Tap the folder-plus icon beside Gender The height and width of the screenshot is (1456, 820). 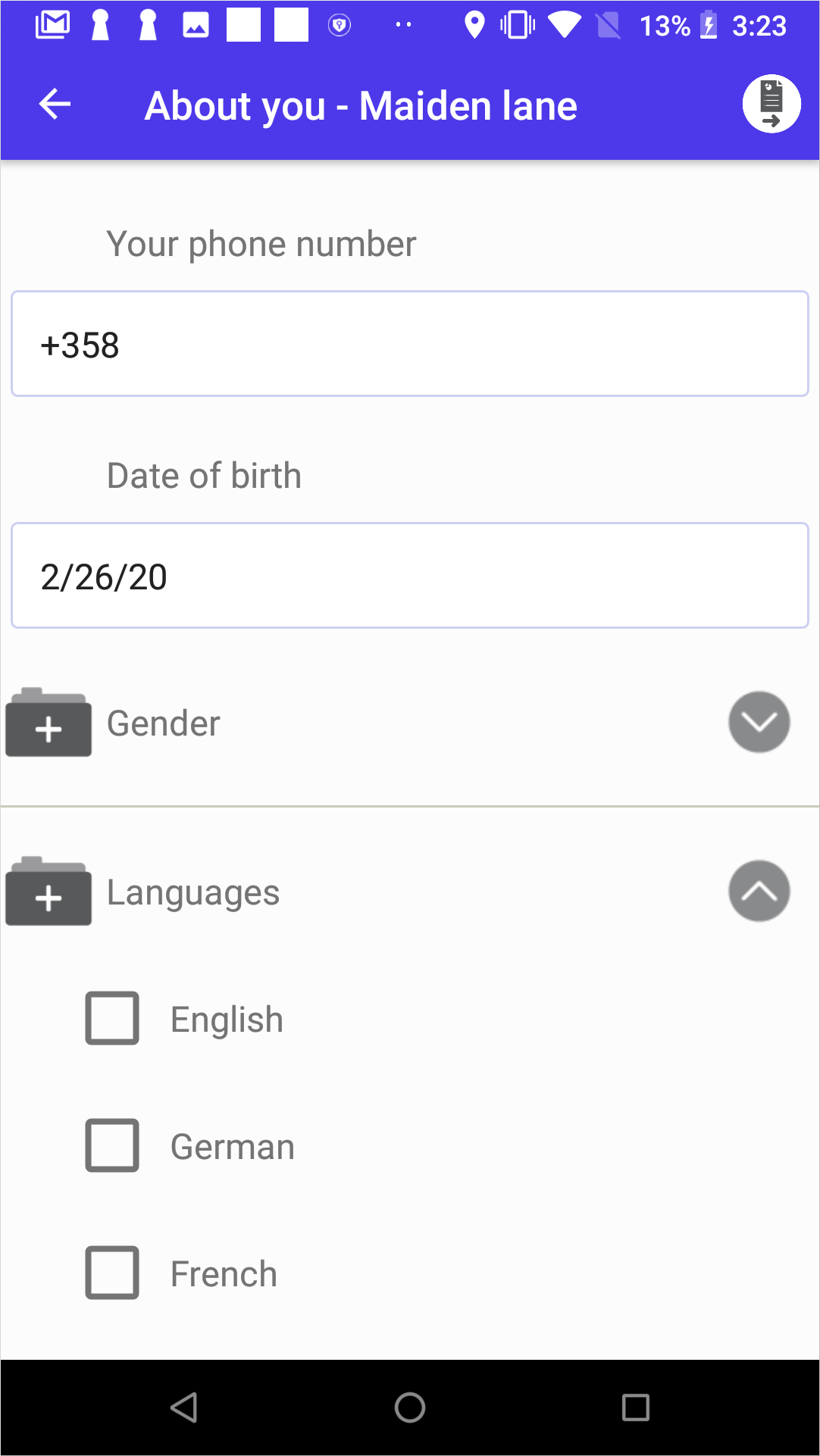49,723
